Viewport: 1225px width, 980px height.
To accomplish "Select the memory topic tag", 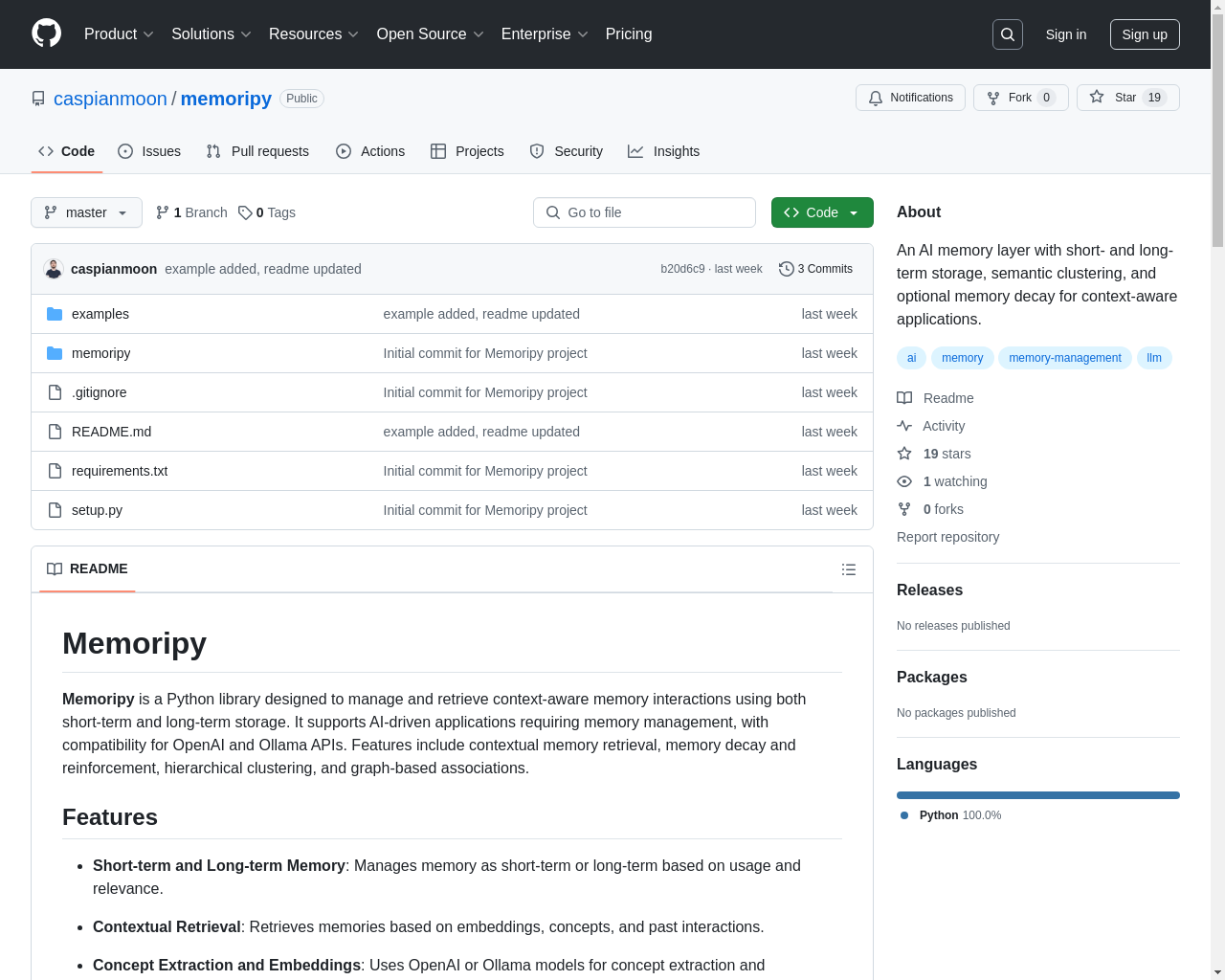I will point(963,358).
